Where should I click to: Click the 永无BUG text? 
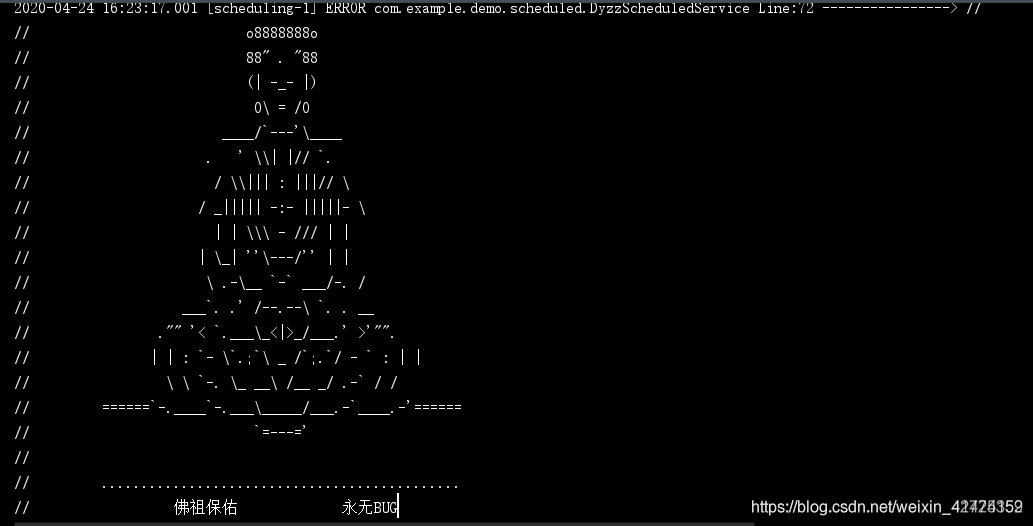pyautogui.click(x=370, y=507)
